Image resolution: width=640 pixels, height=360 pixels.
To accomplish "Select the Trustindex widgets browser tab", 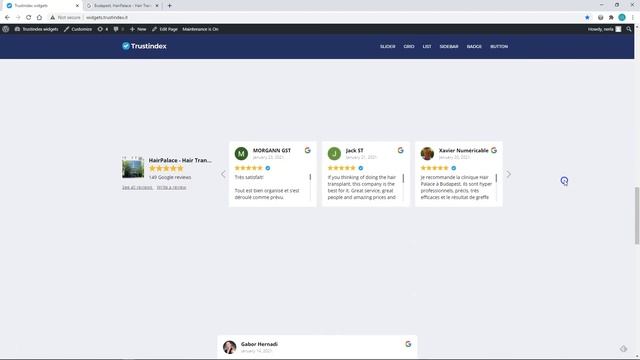I will click(x=41, y=6).
